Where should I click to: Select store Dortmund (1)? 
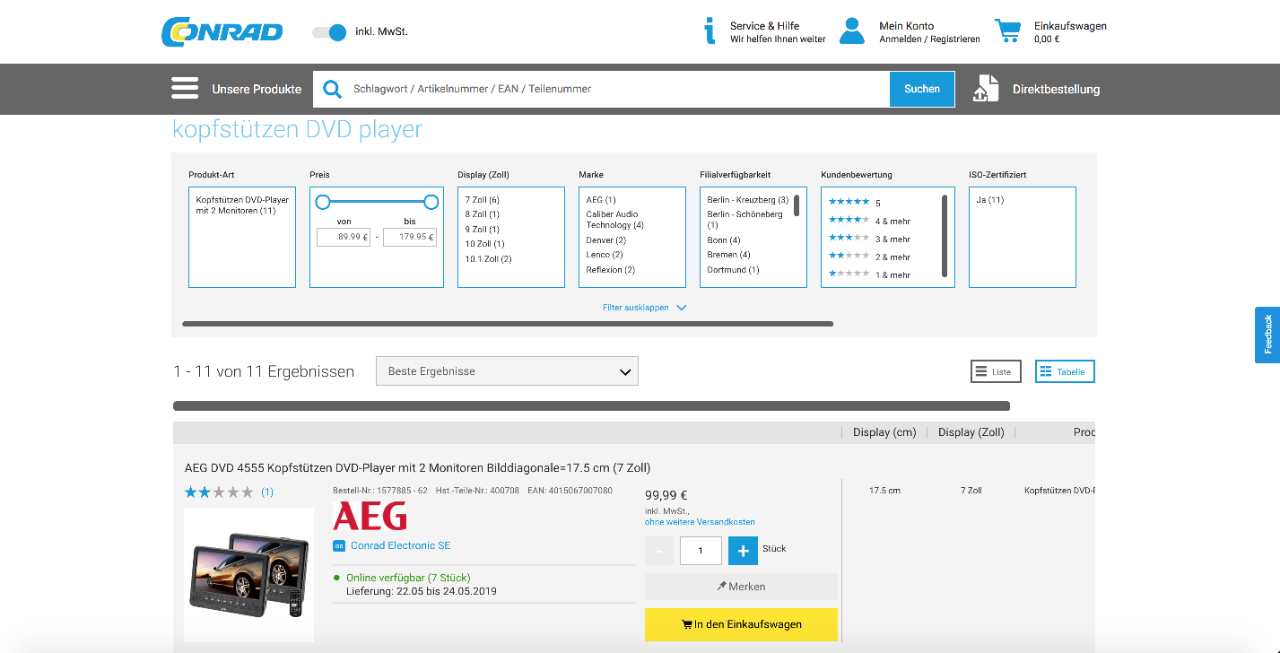pyautogui.click(x=733, y=270)
